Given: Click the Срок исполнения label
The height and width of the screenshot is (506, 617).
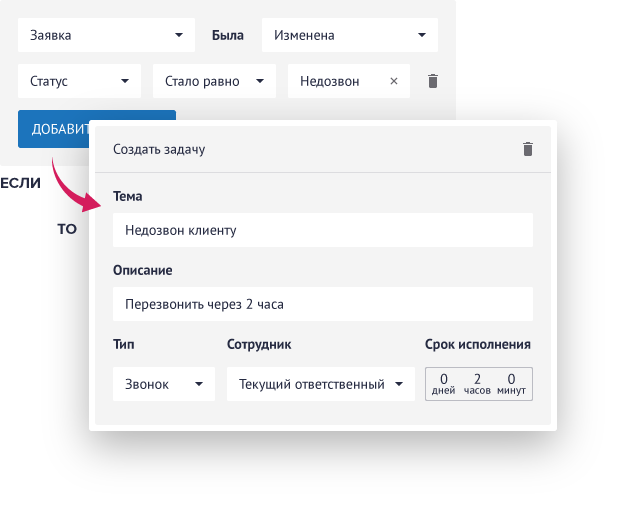Looking at the screenshot, I should (477, 345).
